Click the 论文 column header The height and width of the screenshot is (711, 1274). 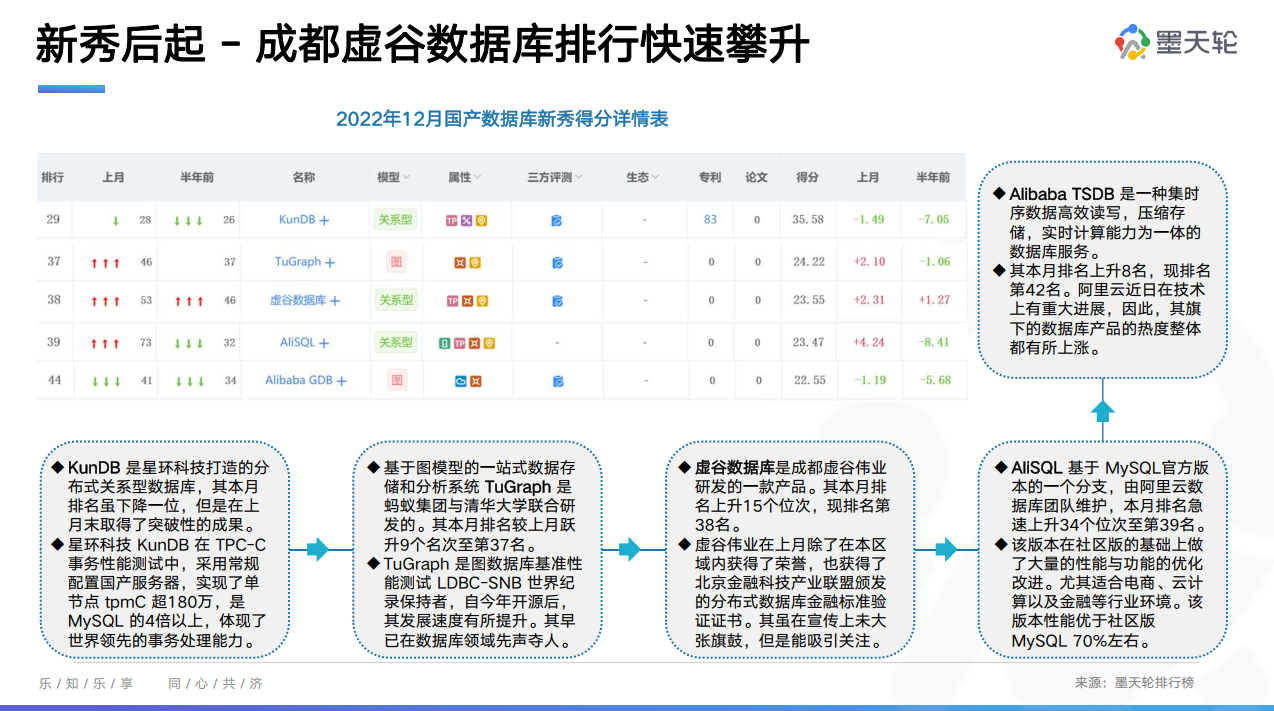757,177
